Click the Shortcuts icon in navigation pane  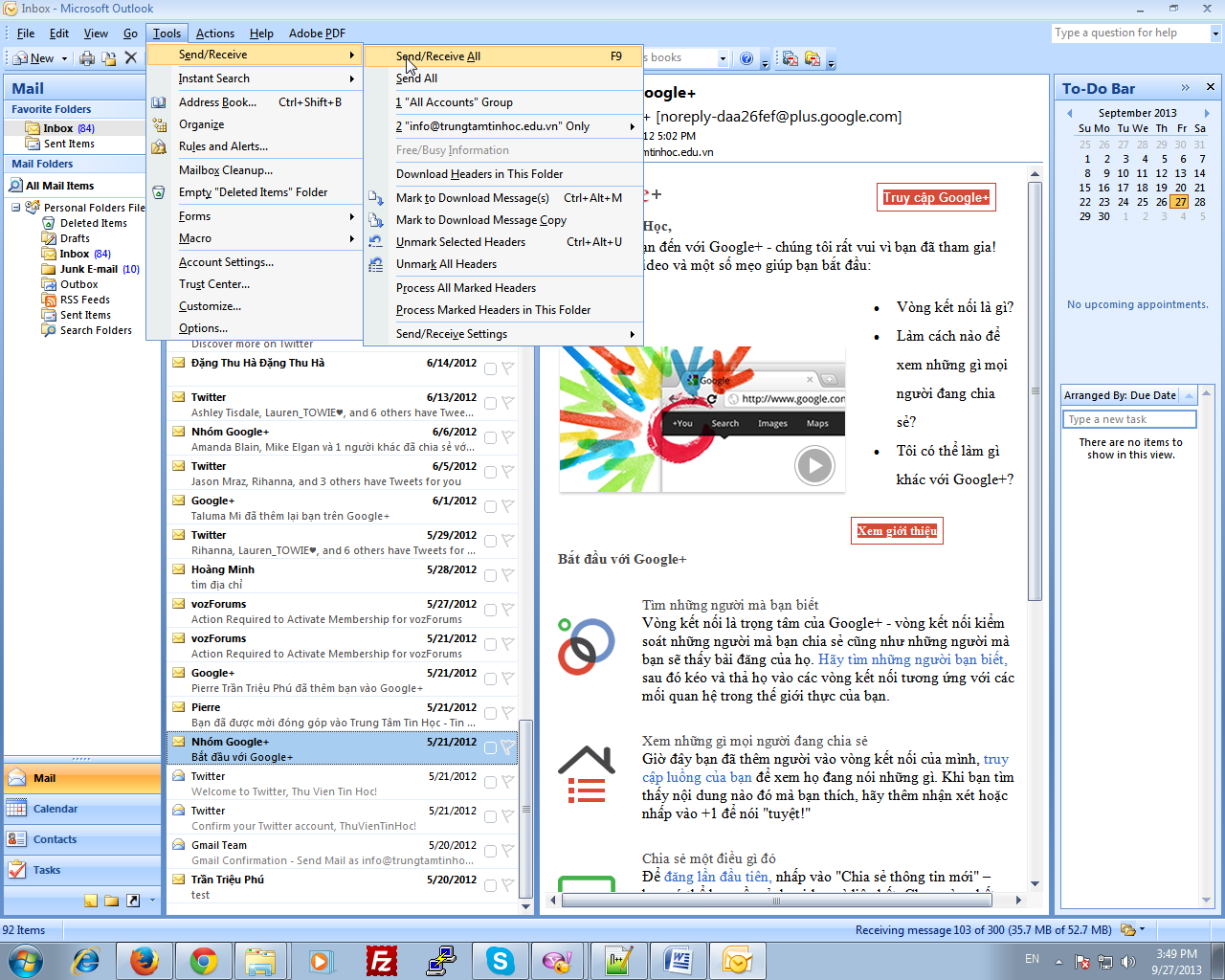133,901
